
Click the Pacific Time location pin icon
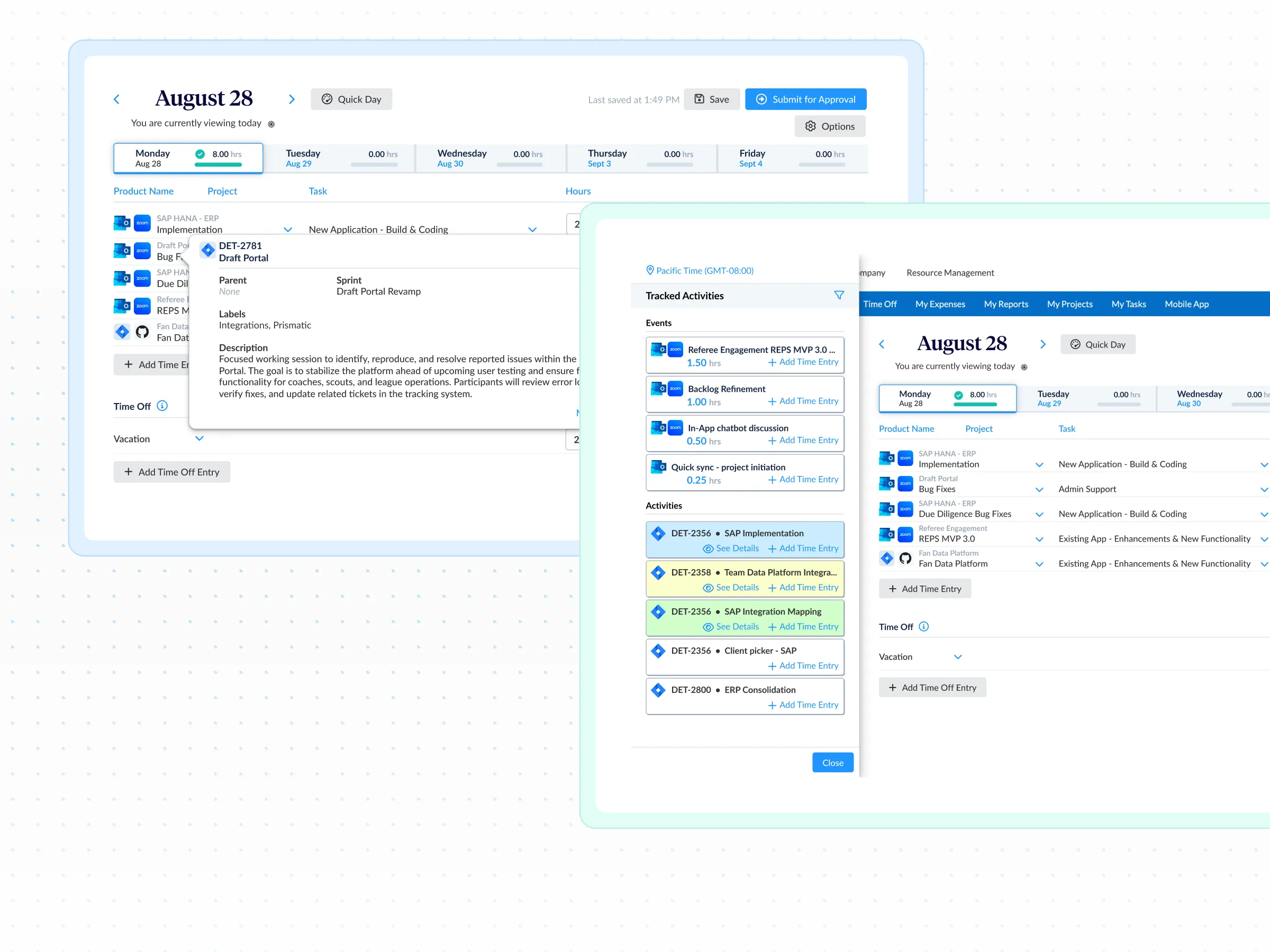[x=650, y=270]
